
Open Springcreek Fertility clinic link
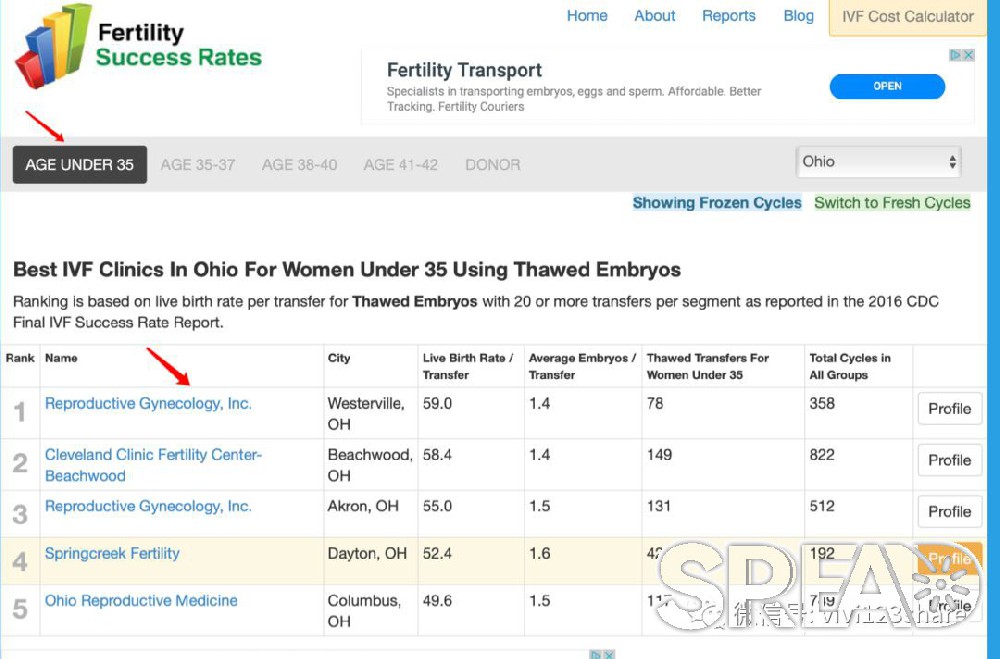tap(112, 553)
